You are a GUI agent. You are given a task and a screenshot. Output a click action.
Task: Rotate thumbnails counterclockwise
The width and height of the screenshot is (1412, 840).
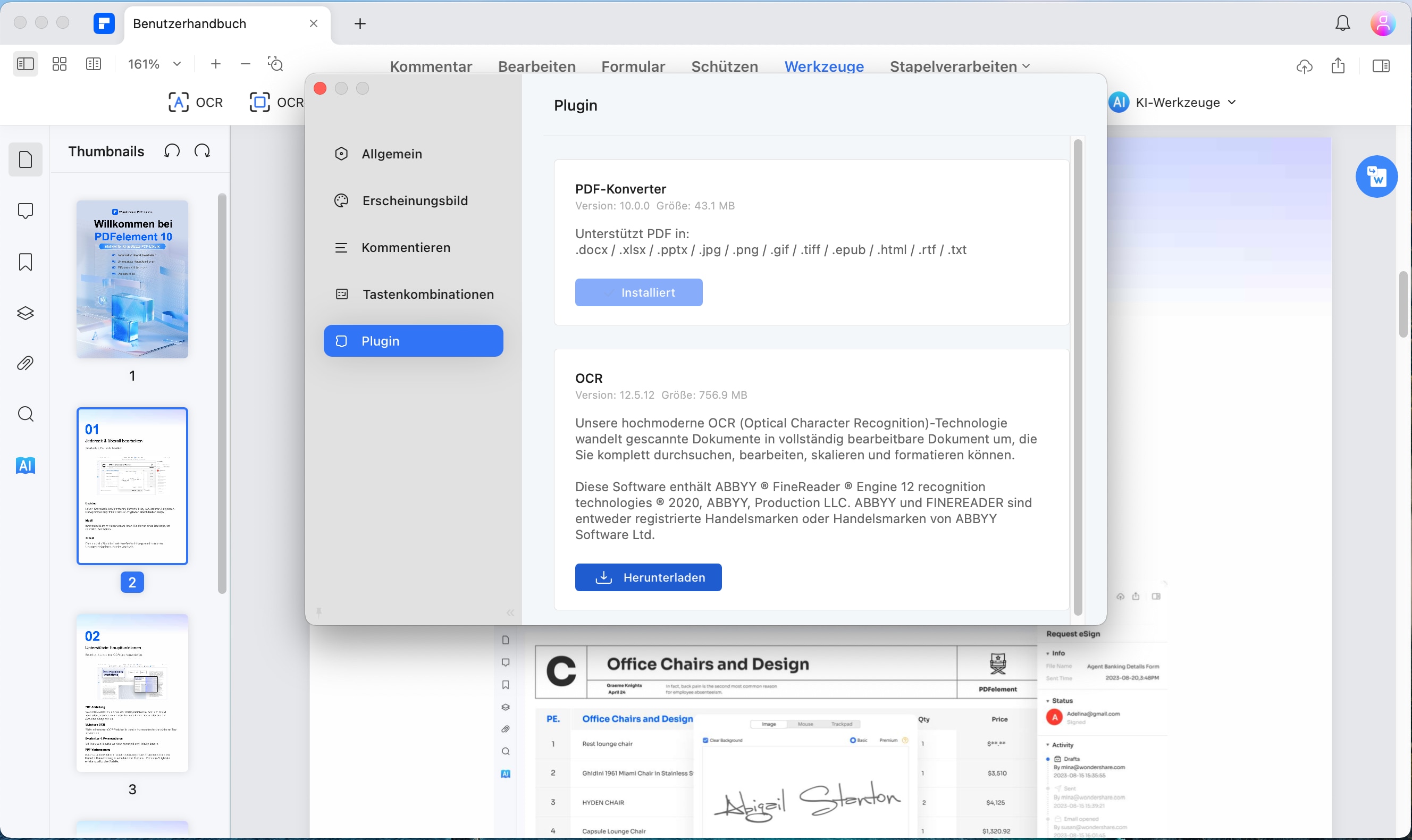pyautogui.click(x=172, y=151)
